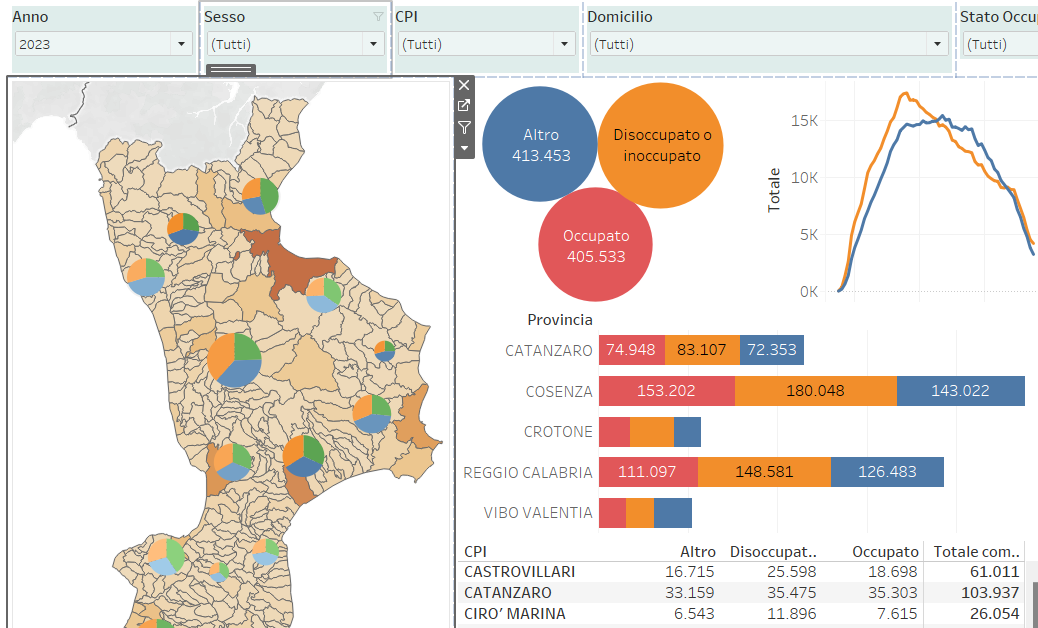Use map as filter funnel icon
Viewport: 1038px width, 628px height.
coord(463,127)
